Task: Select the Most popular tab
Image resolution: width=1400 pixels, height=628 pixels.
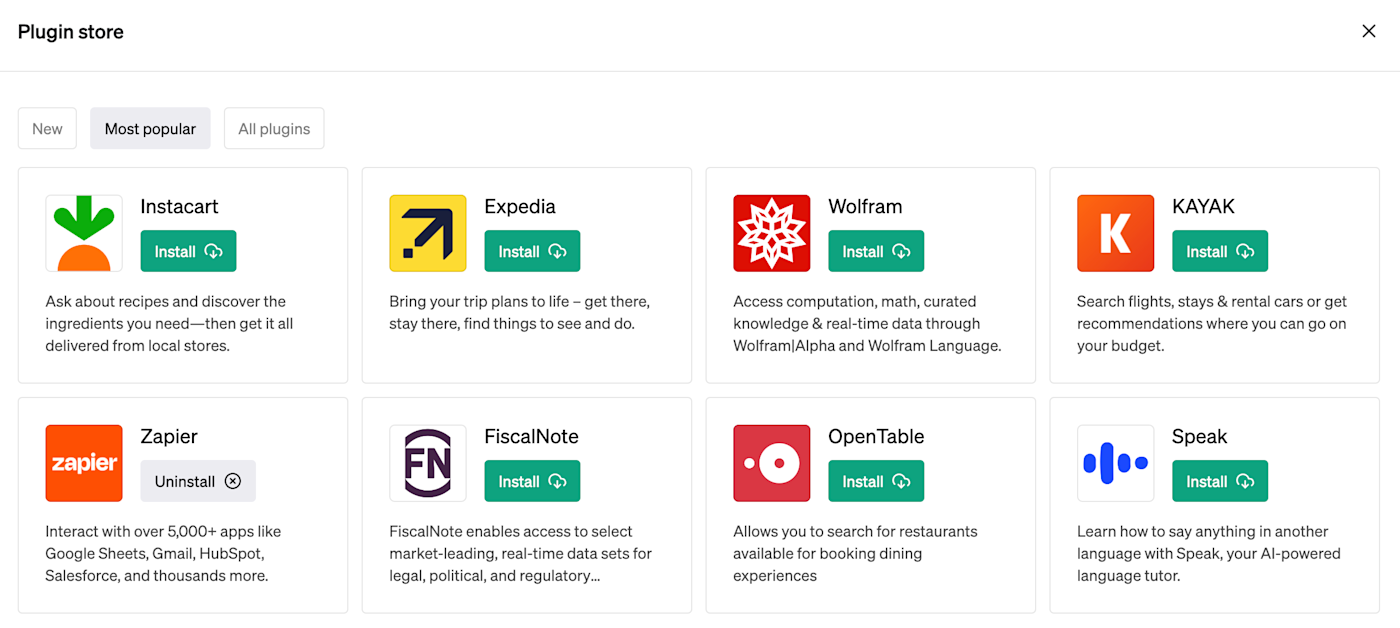Action: [x=150, y=129]
